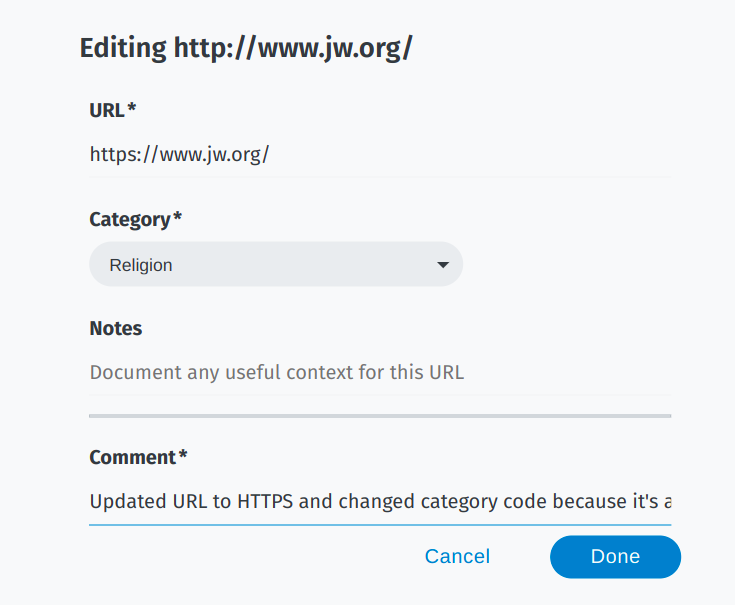735x605 pixels.
Task: Focus the URL input field
Action: (380, 155)
